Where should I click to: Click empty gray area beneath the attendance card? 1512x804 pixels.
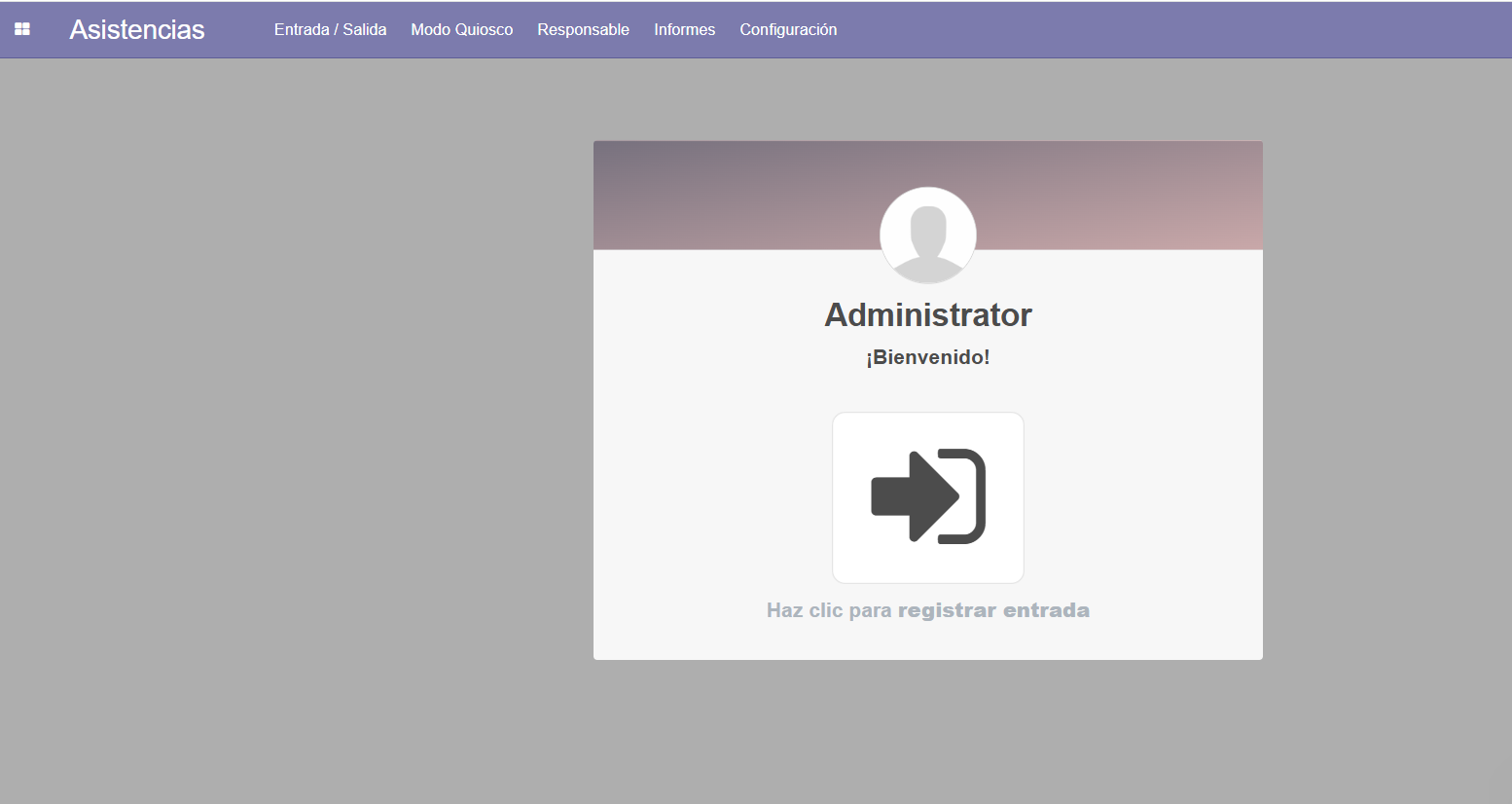coord(927,730)
